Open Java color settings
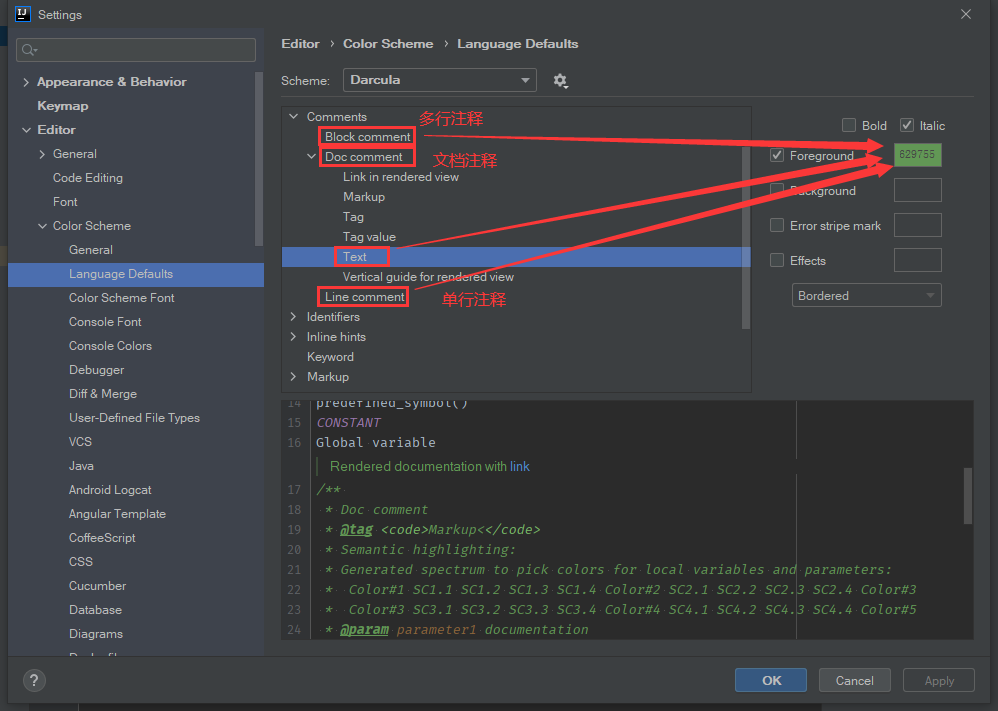Screen dimensions: 998x711 (x=81, y=466)
